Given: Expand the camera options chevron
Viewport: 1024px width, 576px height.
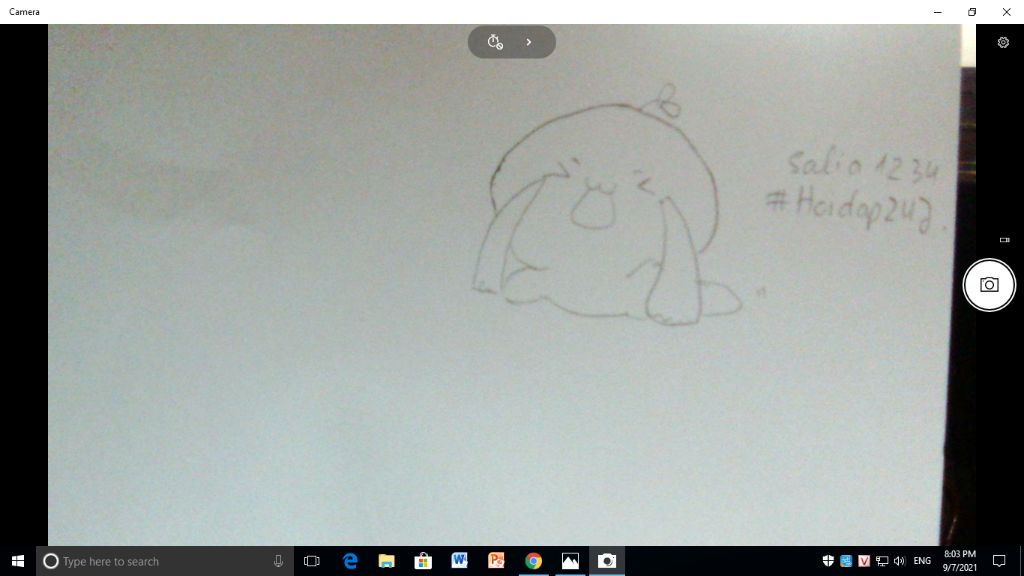Looking at the screenshot, I should point(529,42).
